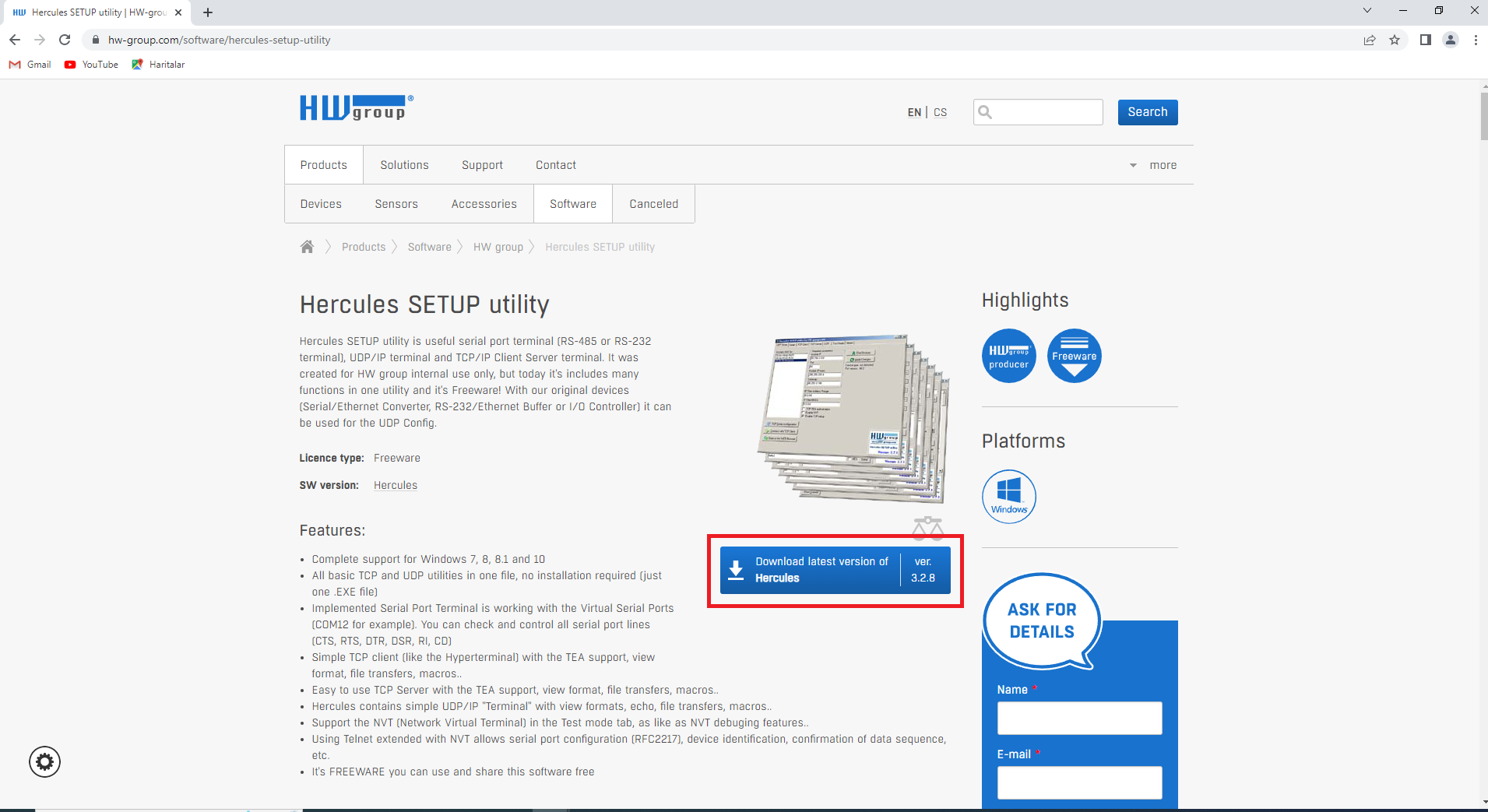Bookmark this page with star icon
Viewport: 1488px width, 812px height.
pyautogui.click(x=1395, y=40)
